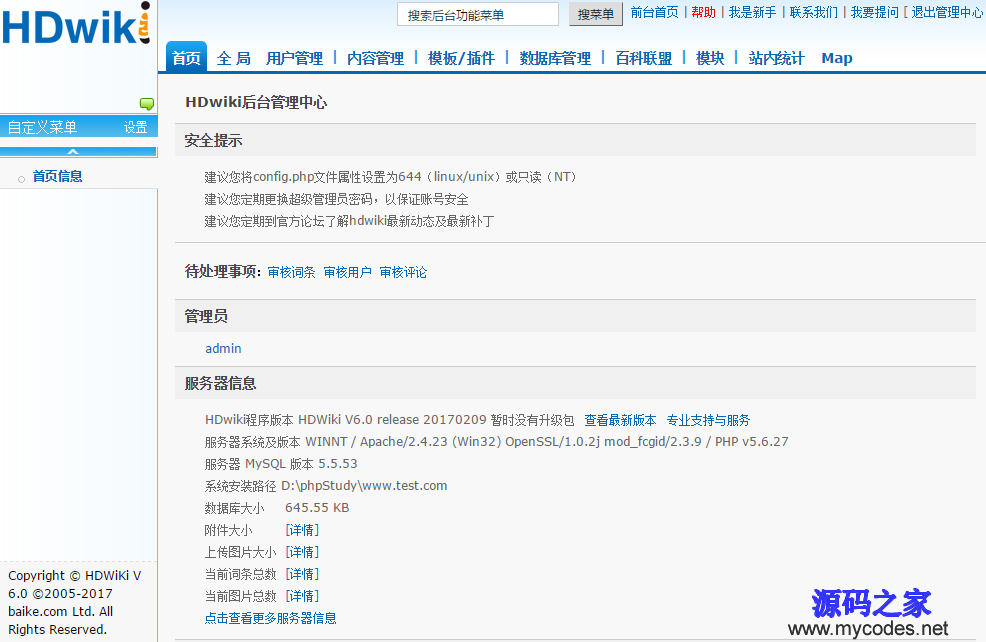
Task: Switch to the 首页 tab
Action: [186, 58]
